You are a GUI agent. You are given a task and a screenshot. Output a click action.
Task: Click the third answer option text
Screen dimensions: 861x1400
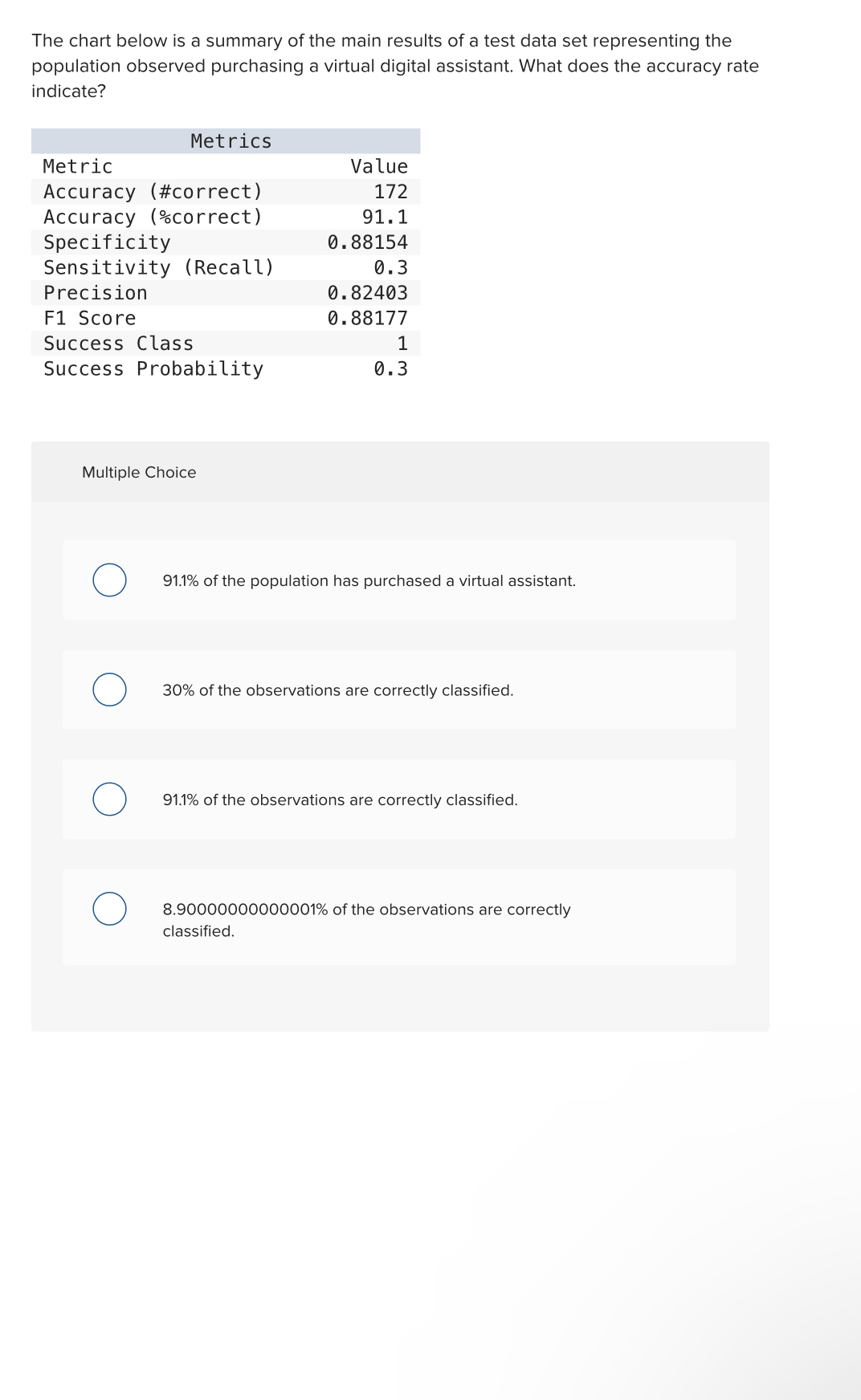pos(340,799)
